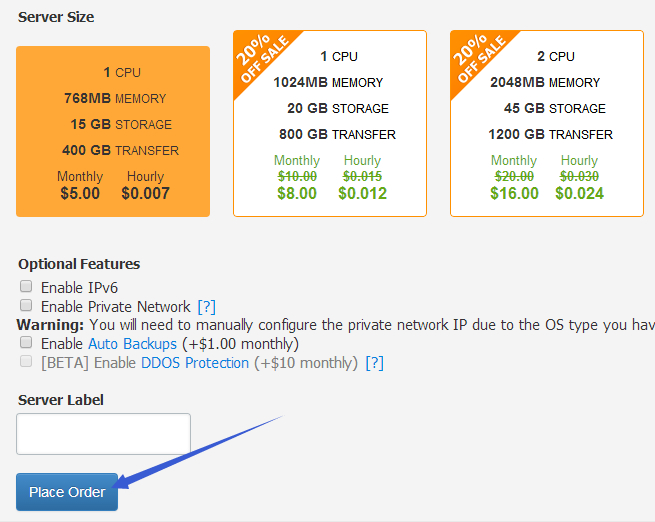Click the $0.012 hourly sale price
The height and width of the screenshot is (522, 655).
362,193
